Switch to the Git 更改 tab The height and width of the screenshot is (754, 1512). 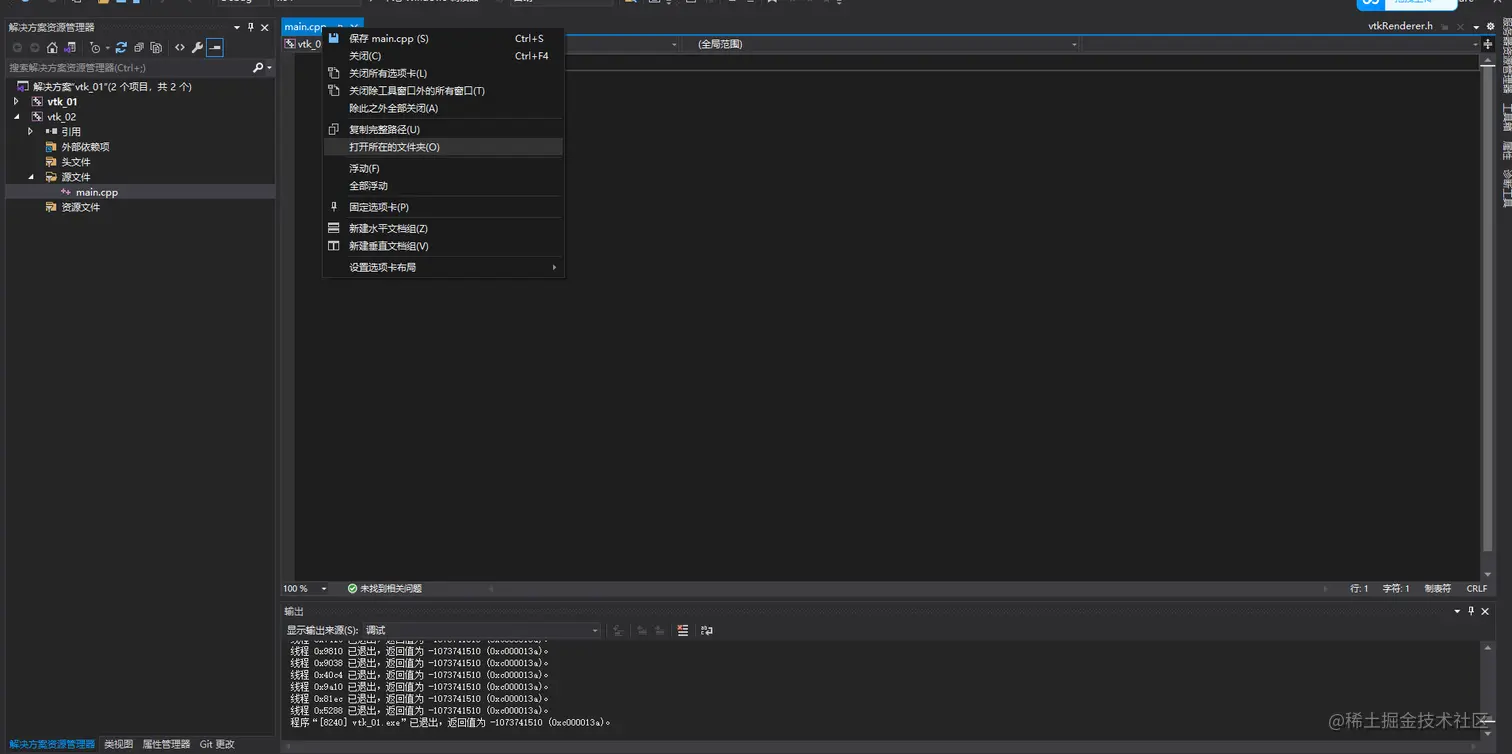point(217,744)
